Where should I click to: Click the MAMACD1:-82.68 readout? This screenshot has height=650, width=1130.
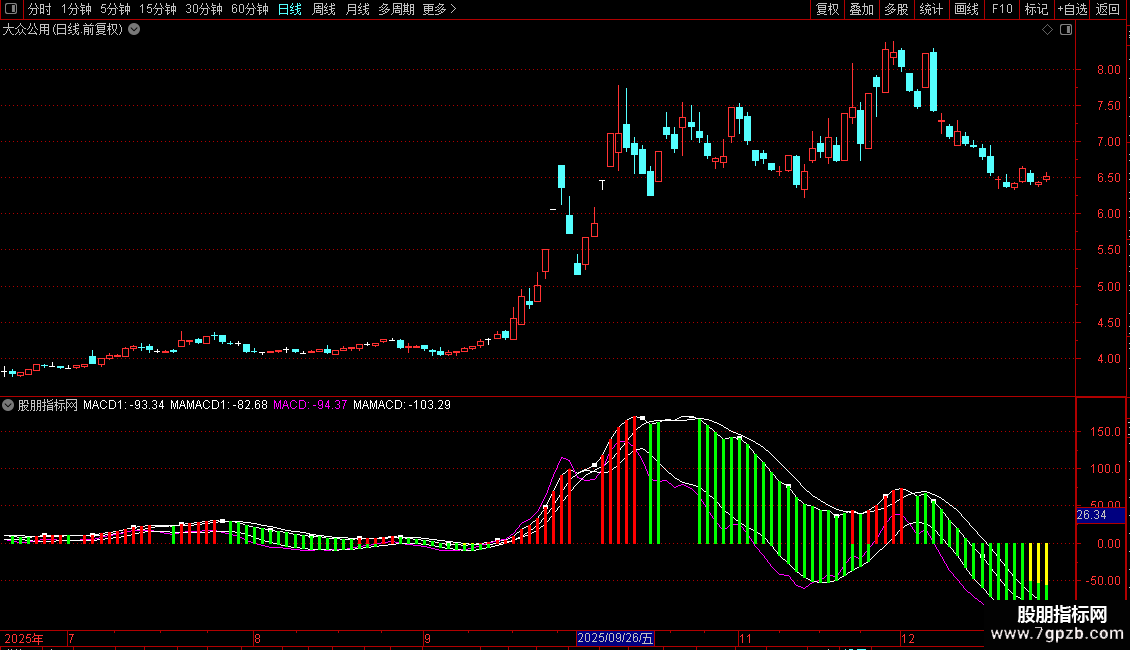click(x=219, y=405)
